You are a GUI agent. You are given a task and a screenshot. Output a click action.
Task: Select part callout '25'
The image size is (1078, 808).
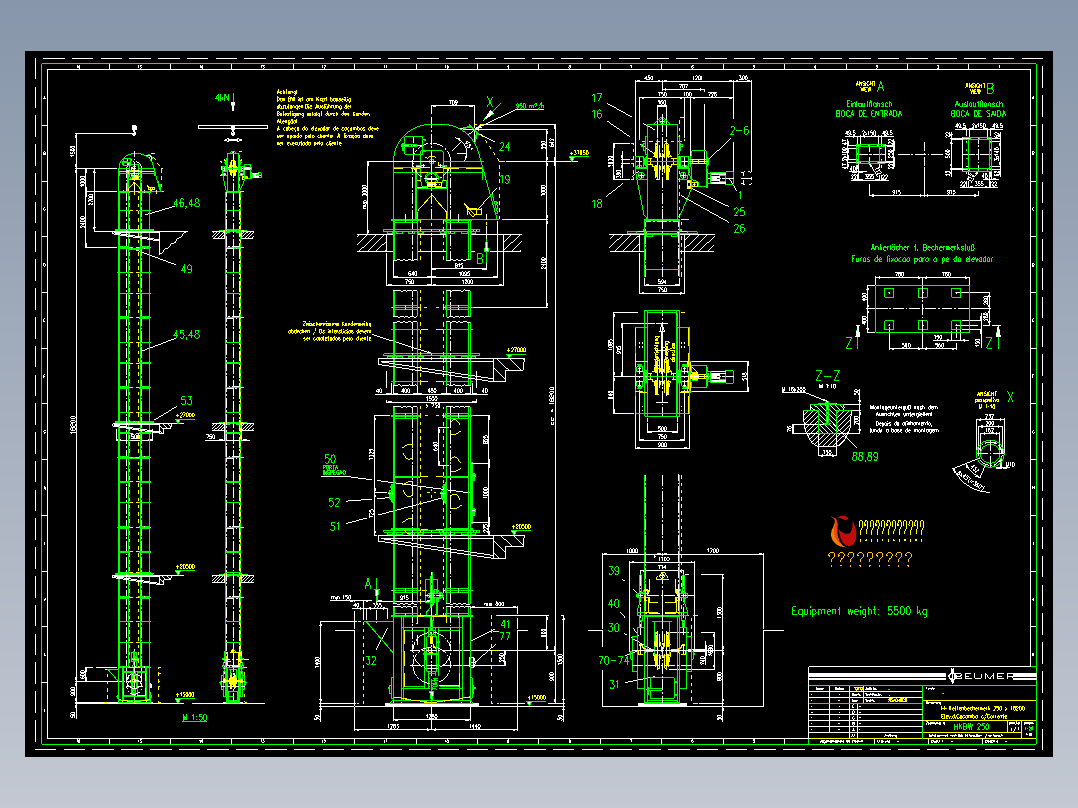(x=739, y=212)
